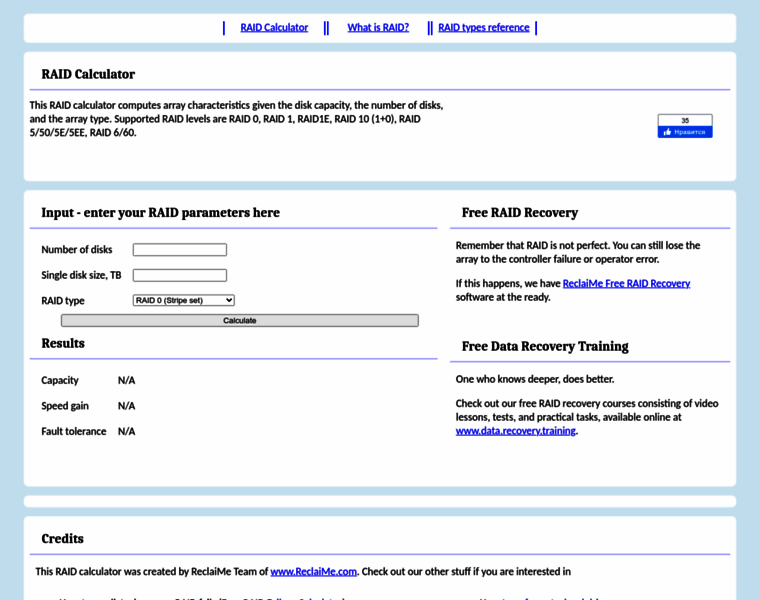Open the RAID types reference link
This screenshot has height=600, width=760.
(484, 28)
